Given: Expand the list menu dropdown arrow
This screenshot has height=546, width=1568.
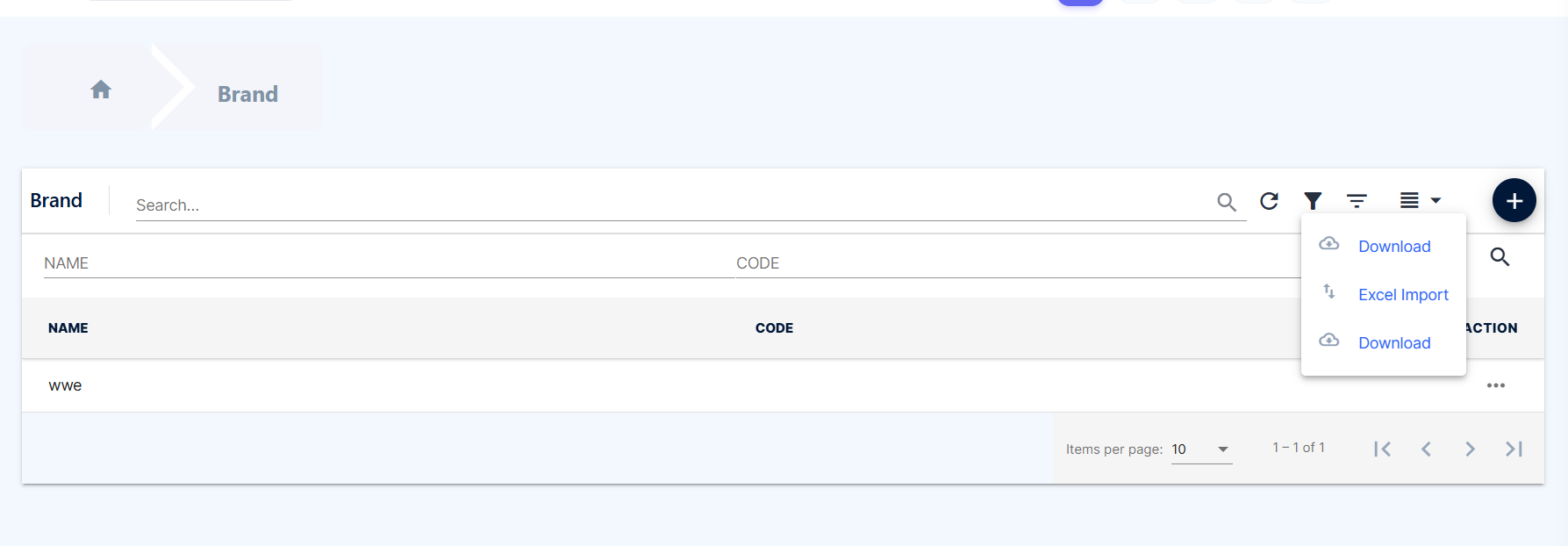Looking at the screenshot, I should coord(1436,201).
